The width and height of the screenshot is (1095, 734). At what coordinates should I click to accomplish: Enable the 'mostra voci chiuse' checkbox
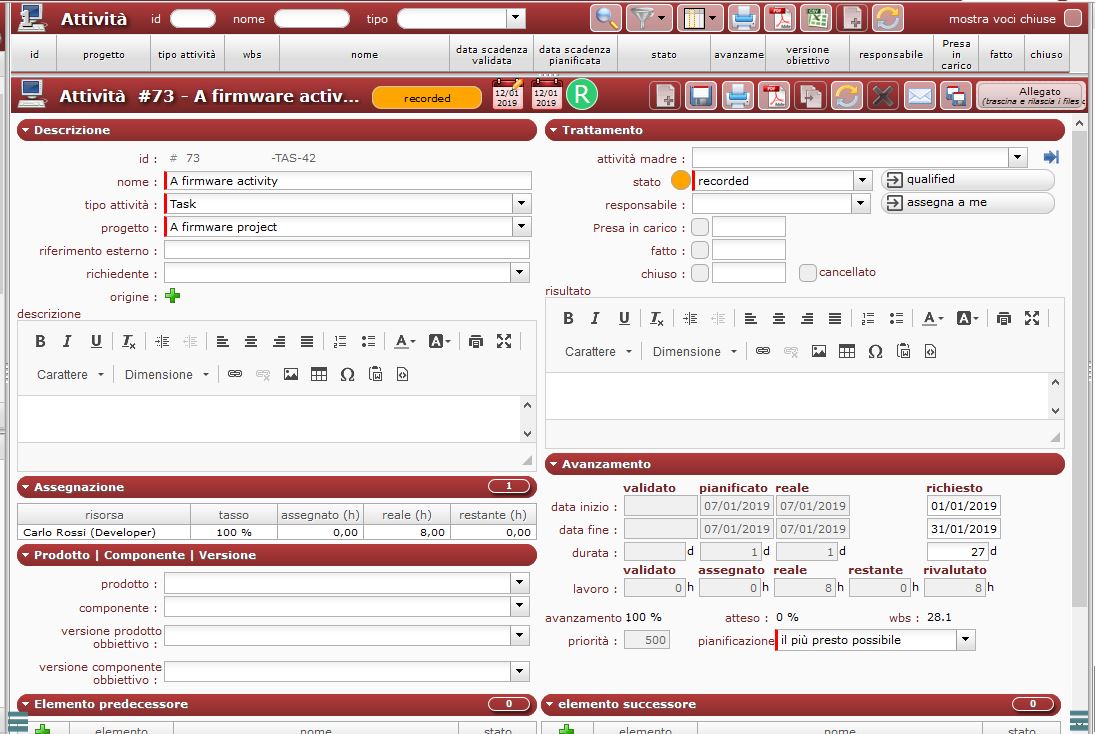1072,19
